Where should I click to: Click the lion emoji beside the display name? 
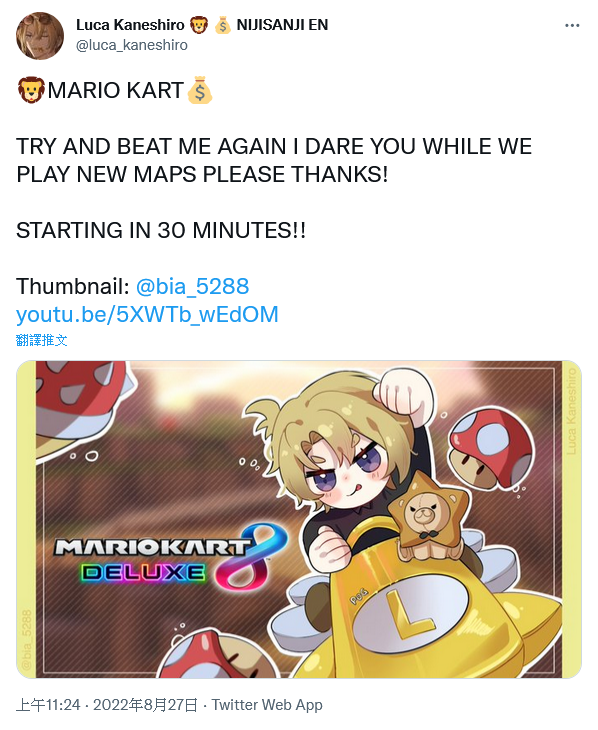pyautogui.click(x=198, y=25)
